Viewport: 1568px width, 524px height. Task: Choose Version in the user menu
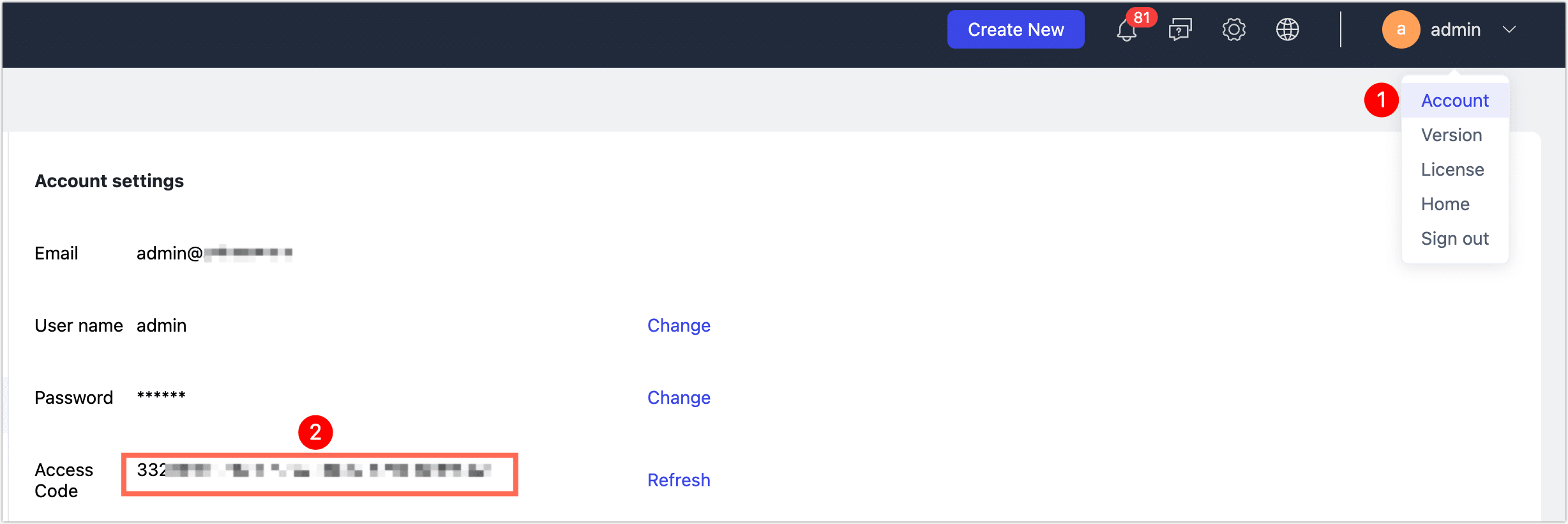point(1451,135)
